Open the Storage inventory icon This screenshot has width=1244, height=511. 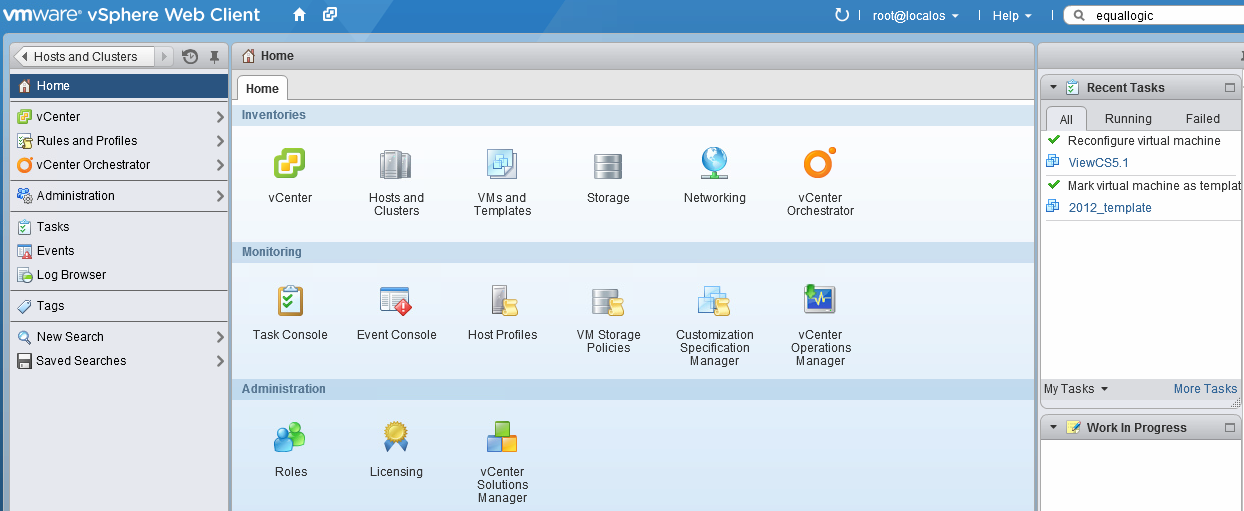pos(608,164)
